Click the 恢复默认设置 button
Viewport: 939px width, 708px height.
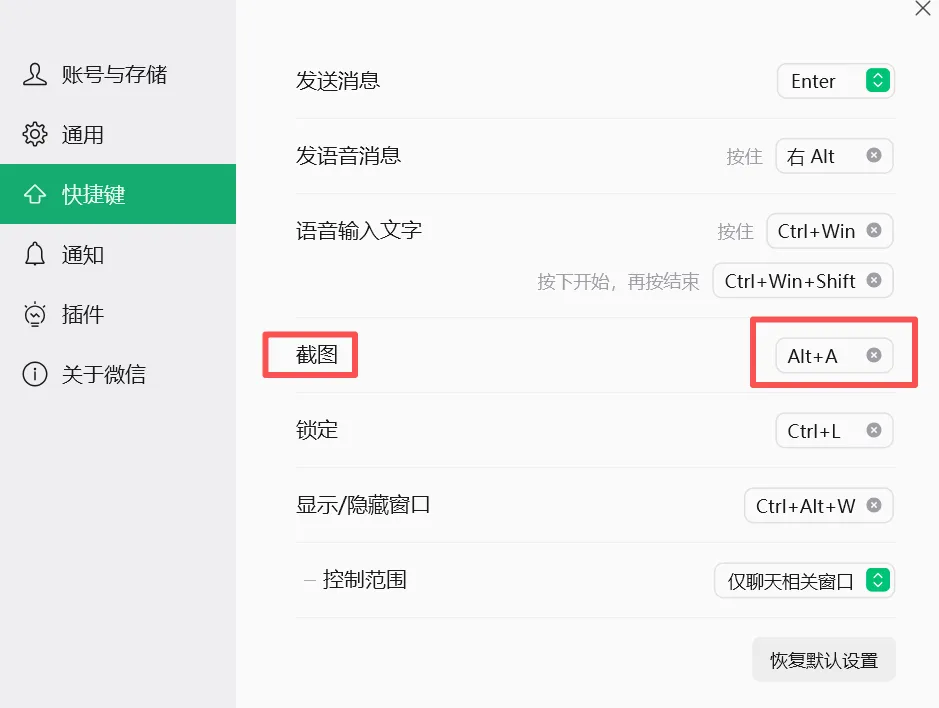(823, 660)
